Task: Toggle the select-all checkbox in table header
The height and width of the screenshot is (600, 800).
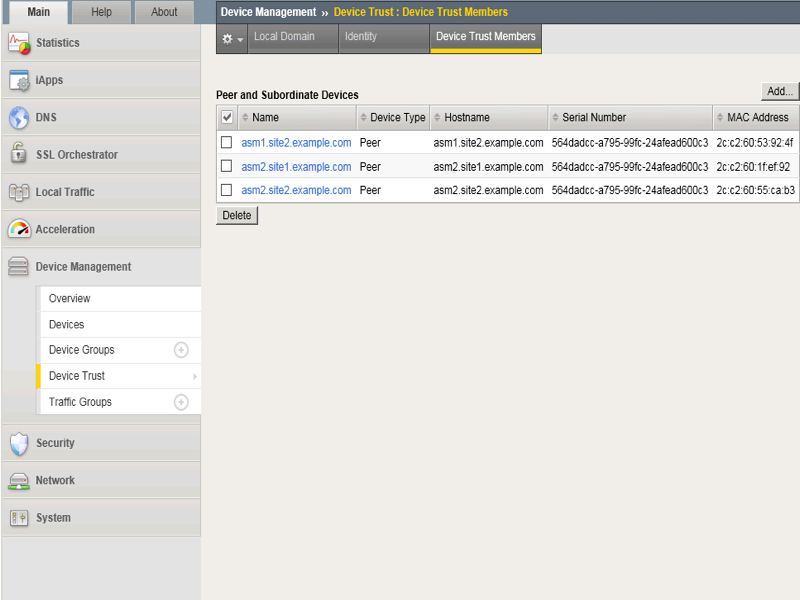Action: [x=227, y=117]
